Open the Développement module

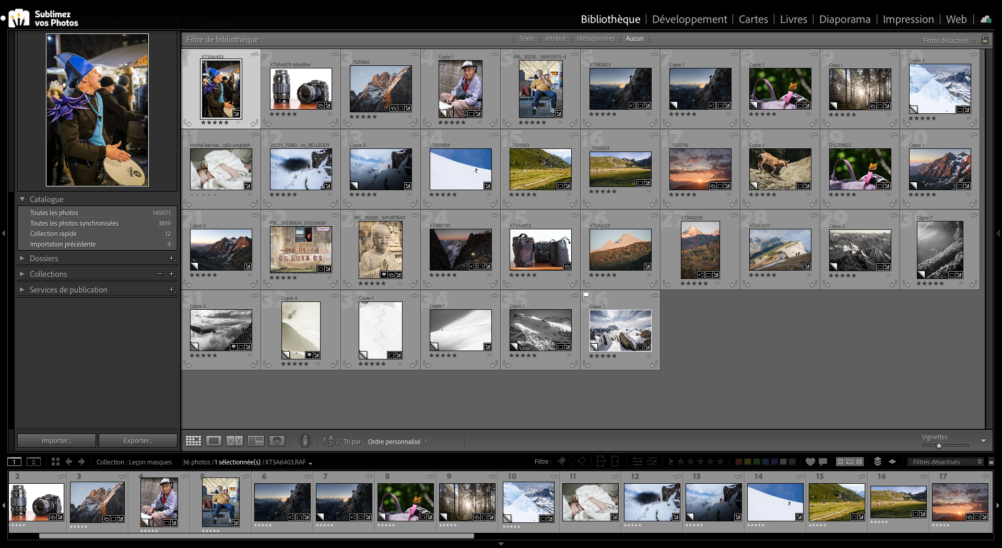click(x=689, y=19)
